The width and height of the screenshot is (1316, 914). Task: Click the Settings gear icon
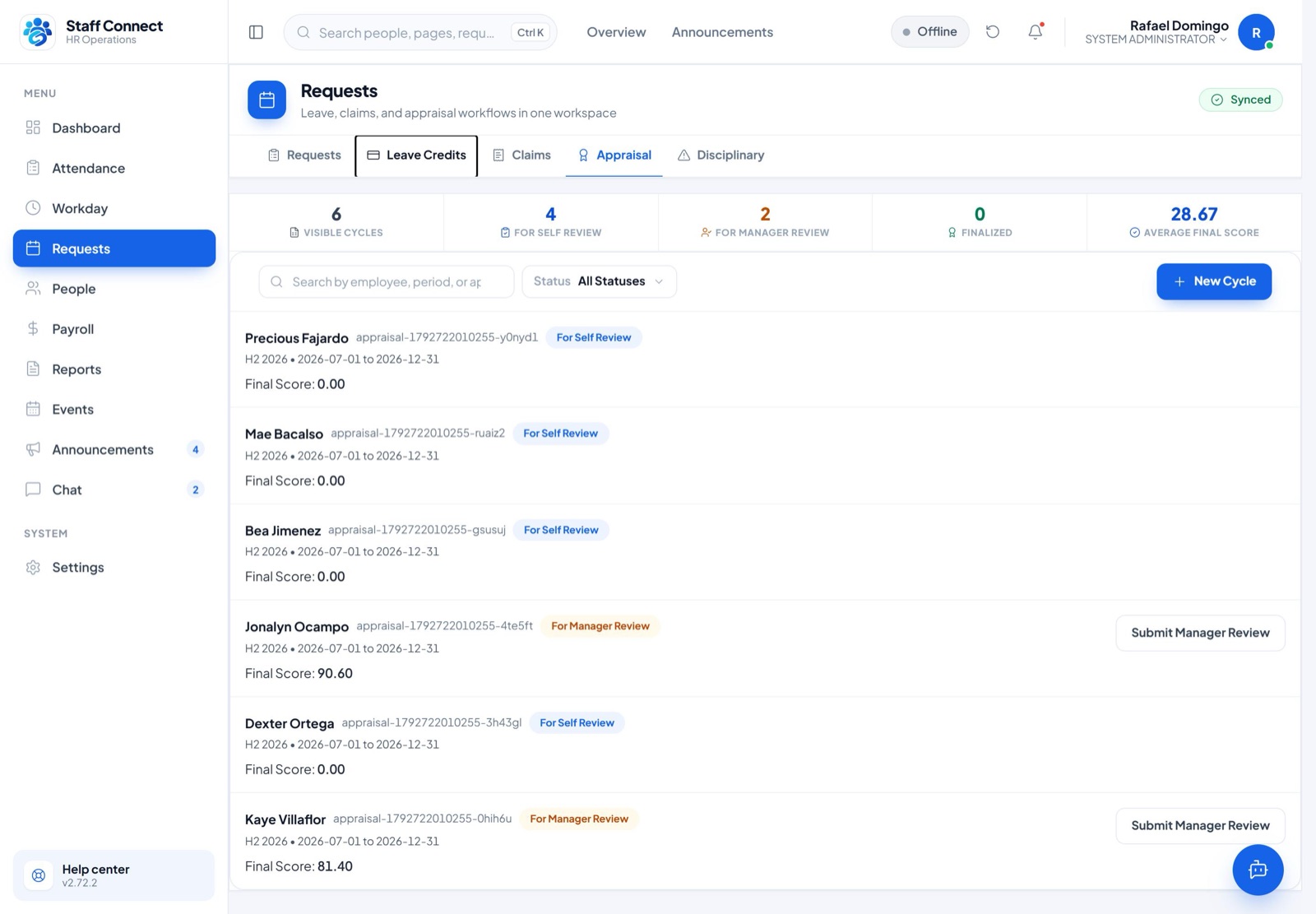point(33,568)
